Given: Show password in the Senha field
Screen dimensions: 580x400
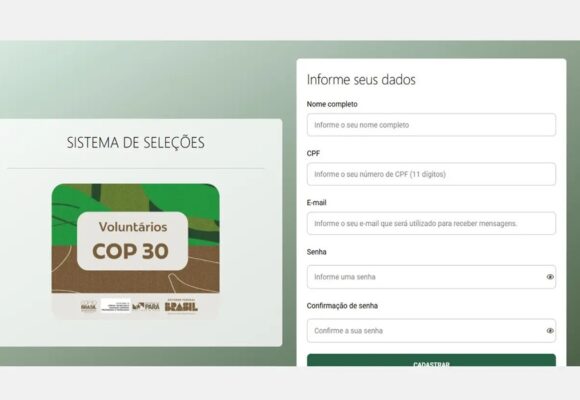Looking at the screenshot, I should [550, 277].
